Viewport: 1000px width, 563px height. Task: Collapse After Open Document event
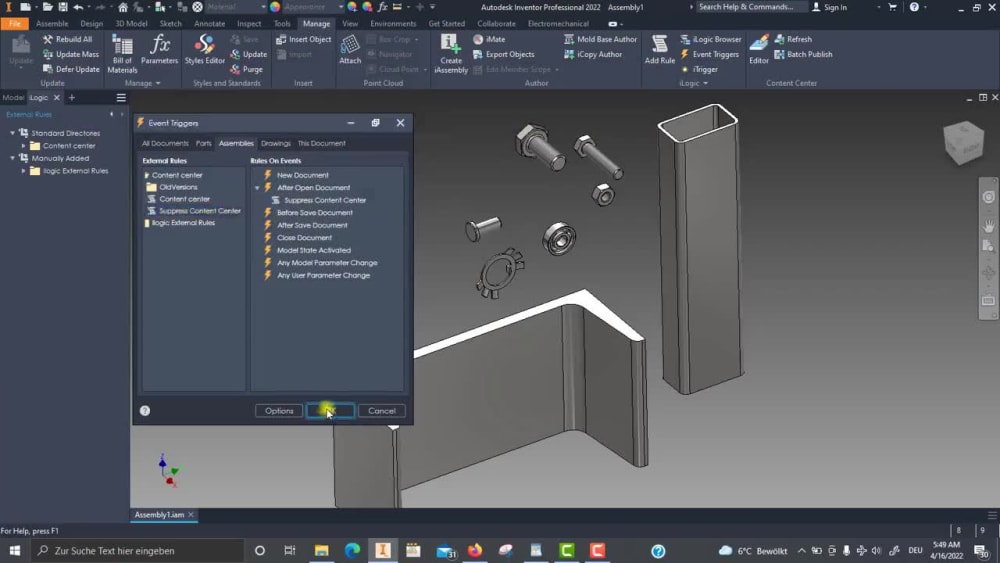coord(257,187)
